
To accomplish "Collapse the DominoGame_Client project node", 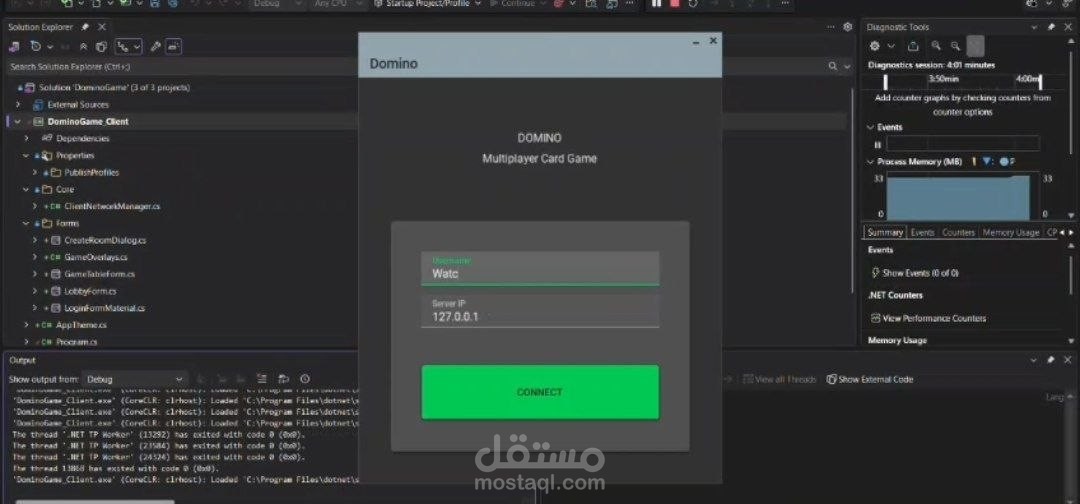I will click(18, 122).
